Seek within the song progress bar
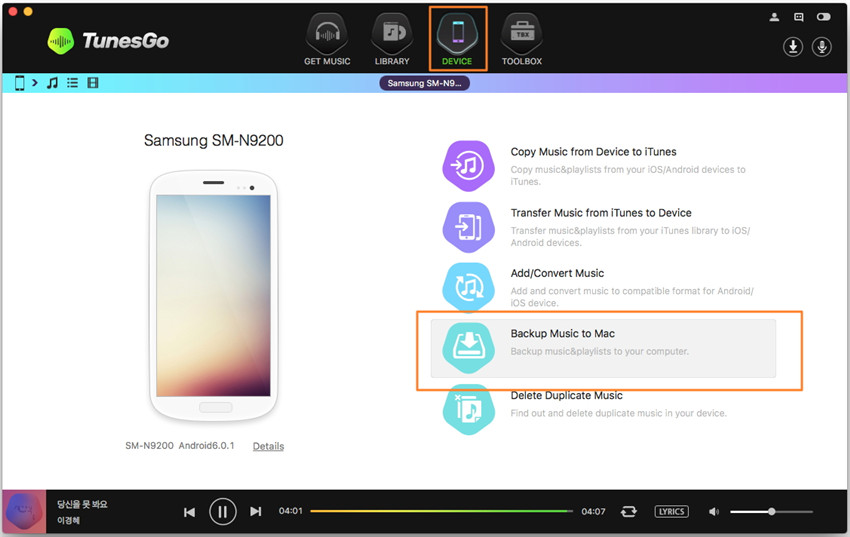 (441, 511)
